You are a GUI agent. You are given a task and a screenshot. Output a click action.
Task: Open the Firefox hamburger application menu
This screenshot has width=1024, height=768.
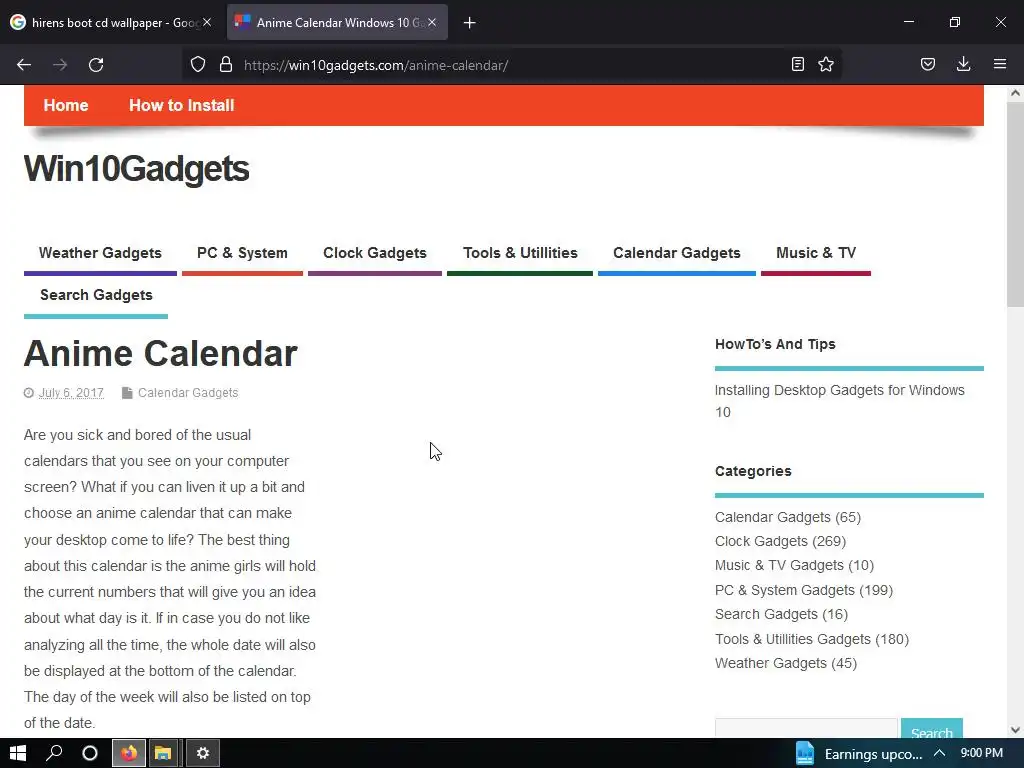tap(1000, 64)
